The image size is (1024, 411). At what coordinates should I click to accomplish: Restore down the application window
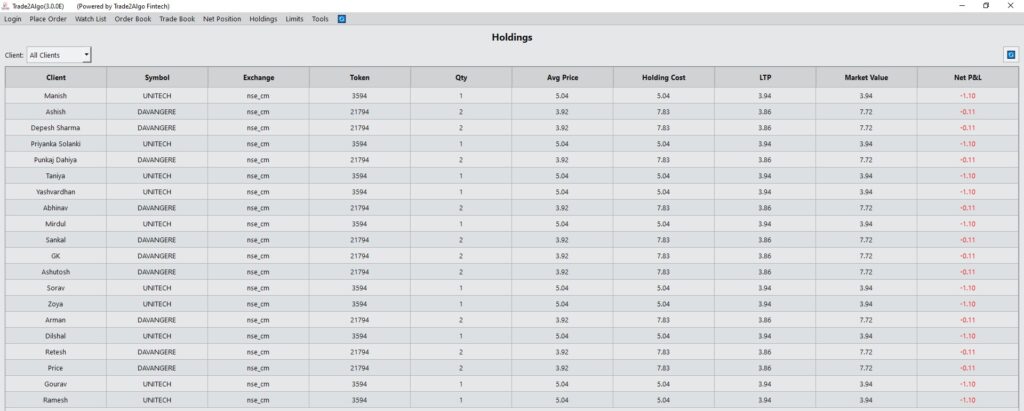tap(986, 5)
